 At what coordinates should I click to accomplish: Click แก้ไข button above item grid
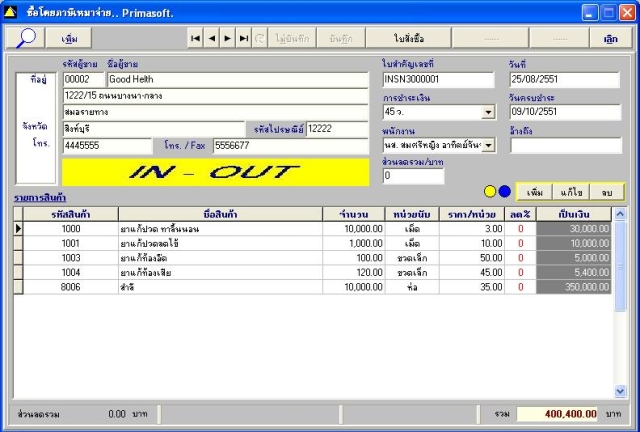point(571,192)
